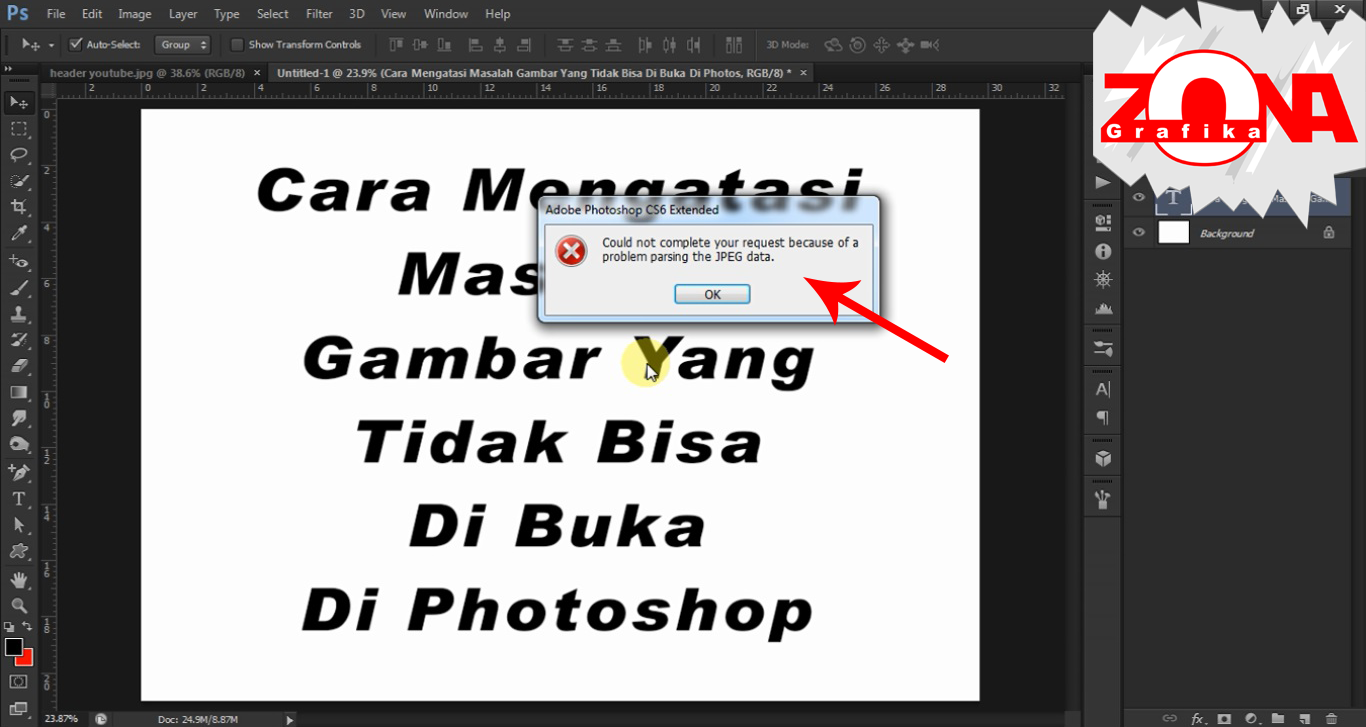The width and height of the screenshot is (1366, 727).
Task: Select the Eyedropper tool
Action: [x=19, y=234]
